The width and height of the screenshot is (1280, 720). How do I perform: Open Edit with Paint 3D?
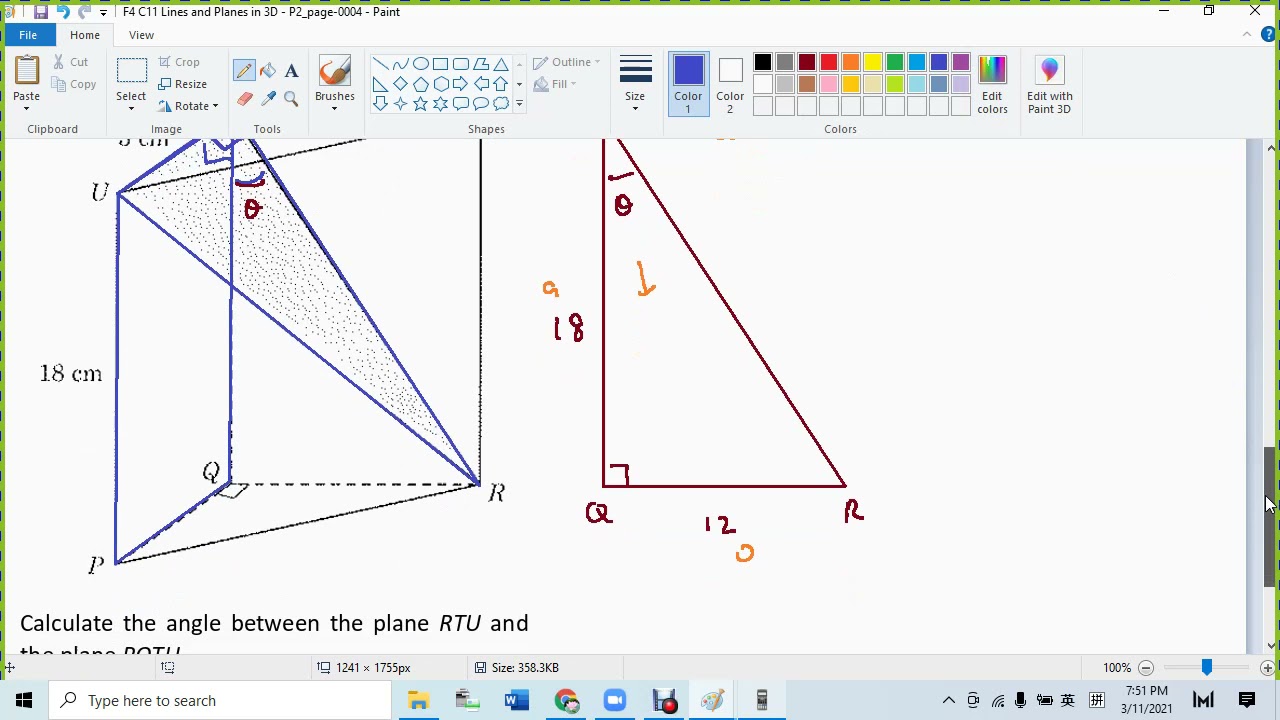1049,85
